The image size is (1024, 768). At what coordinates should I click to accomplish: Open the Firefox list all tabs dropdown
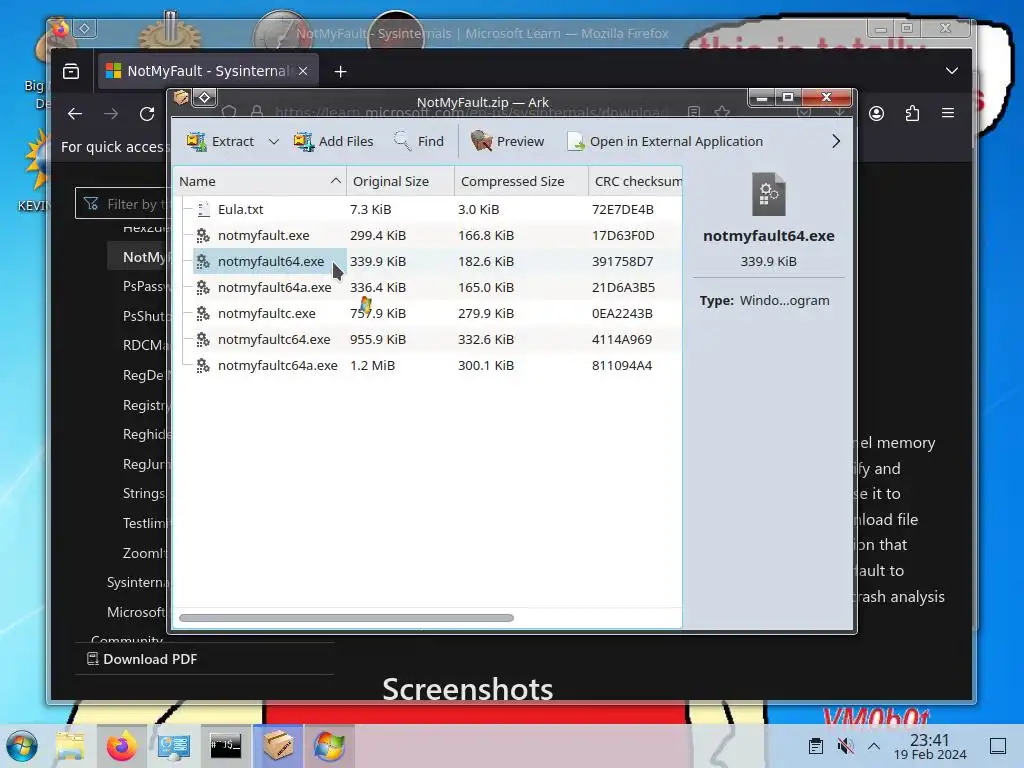(952, 71)
